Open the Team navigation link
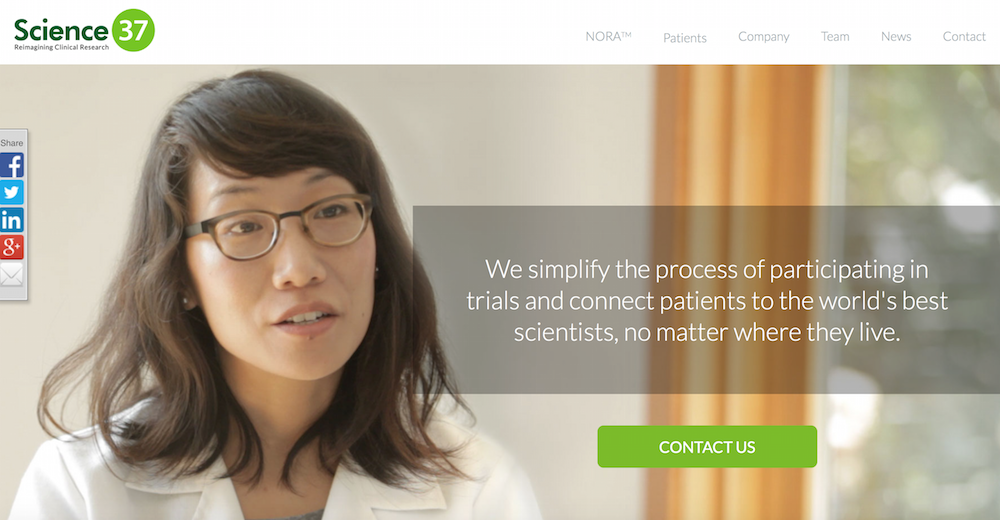 (835, 36)
